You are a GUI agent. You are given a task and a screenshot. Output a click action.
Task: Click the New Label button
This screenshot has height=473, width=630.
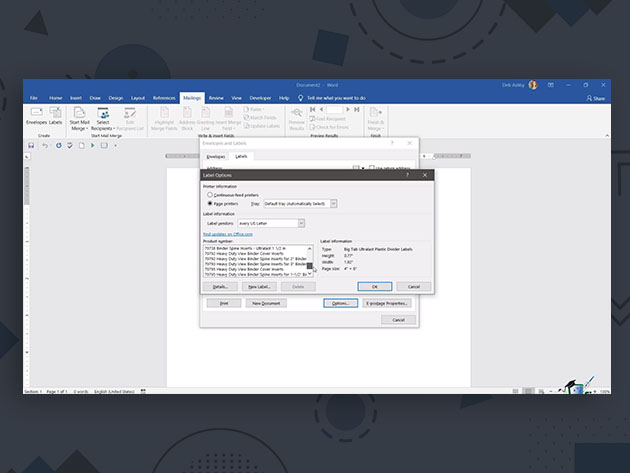pos(259,287)
